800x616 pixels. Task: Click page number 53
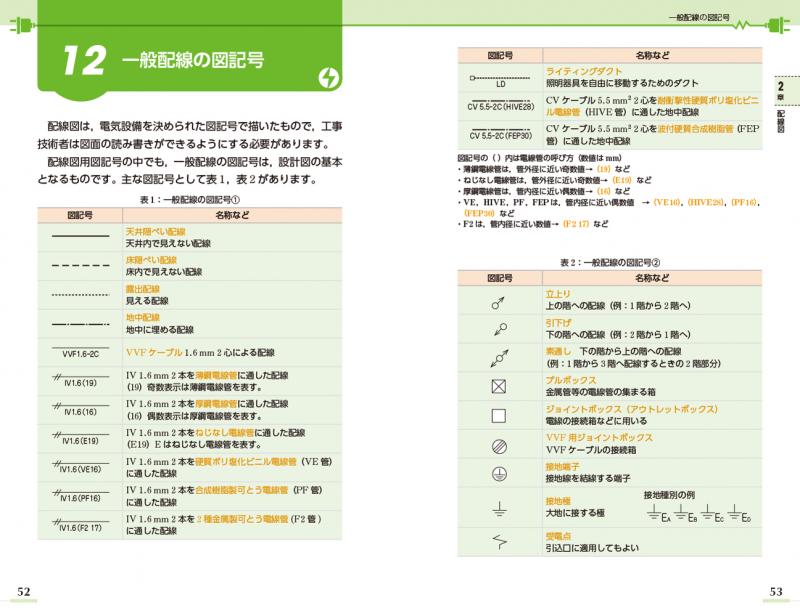pos(776,592)
